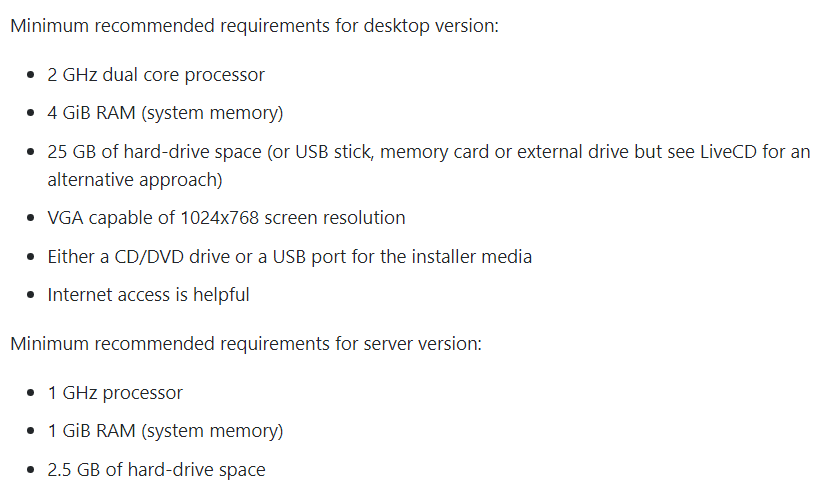Click the "1024x768" screen resolution text
Viewport: 830px width, 500px height.
[x=218, y=218]
